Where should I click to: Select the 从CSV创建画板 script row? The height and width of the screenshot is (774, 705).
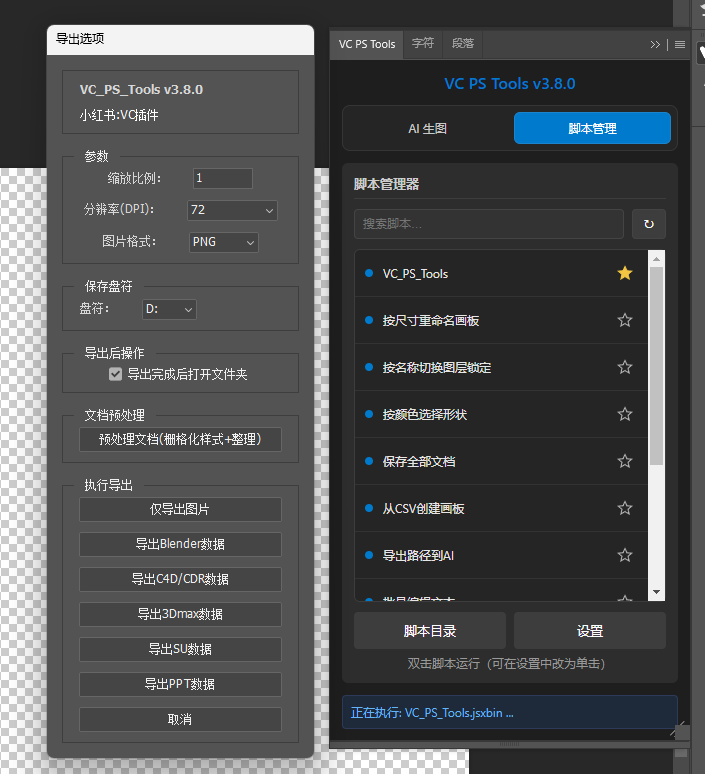[501, 508]
